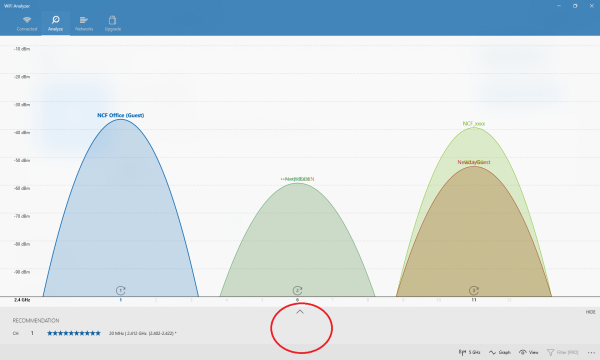Select channel 6 on the axis

coord(297,300)
